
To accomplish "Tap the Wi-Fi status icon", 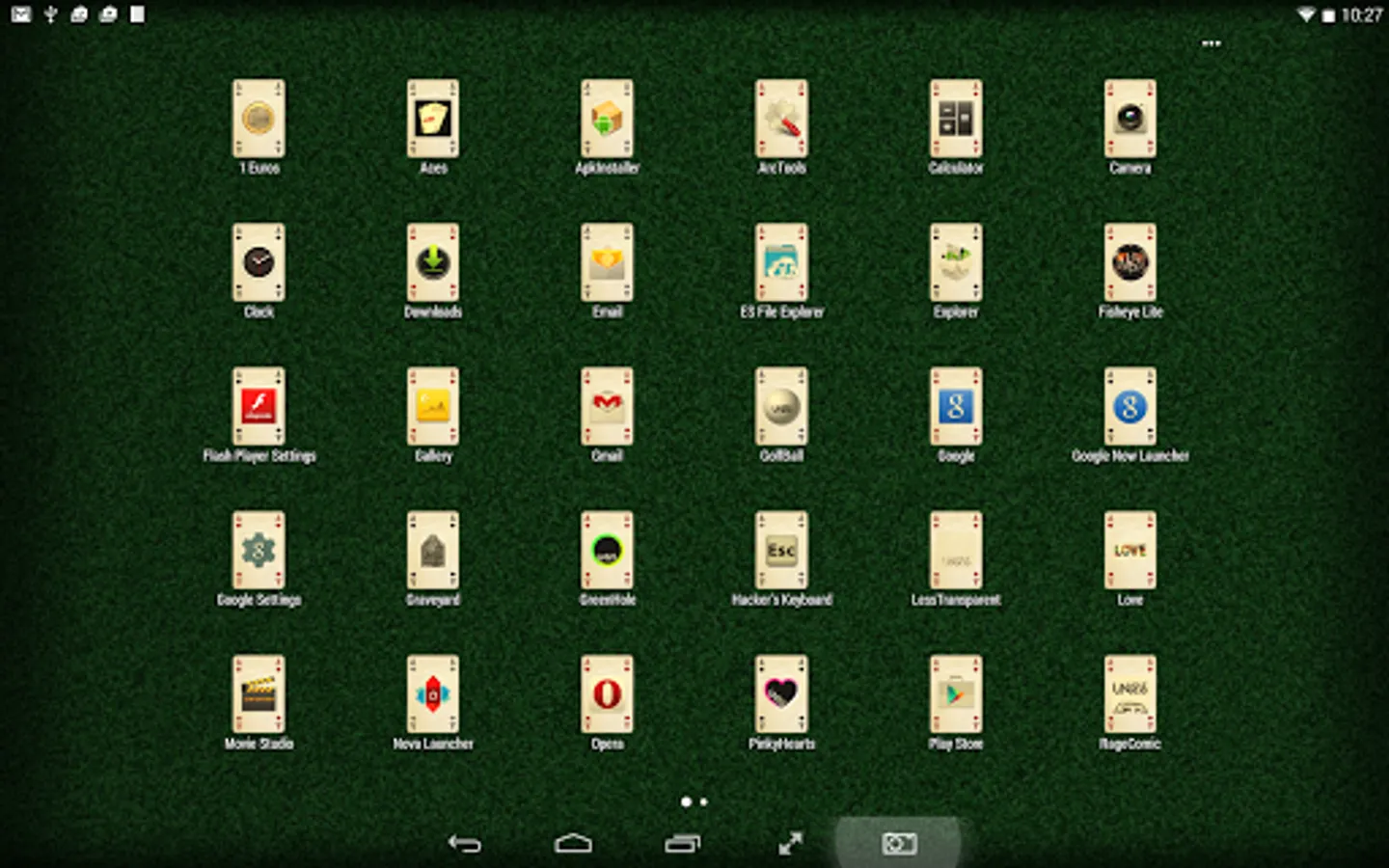I will (x=1306, y=14).
